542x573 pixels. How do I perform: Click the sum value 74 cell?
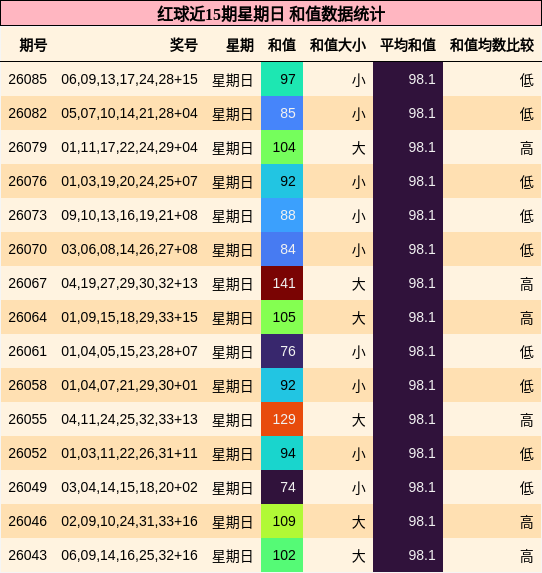(x=282, y=487)
